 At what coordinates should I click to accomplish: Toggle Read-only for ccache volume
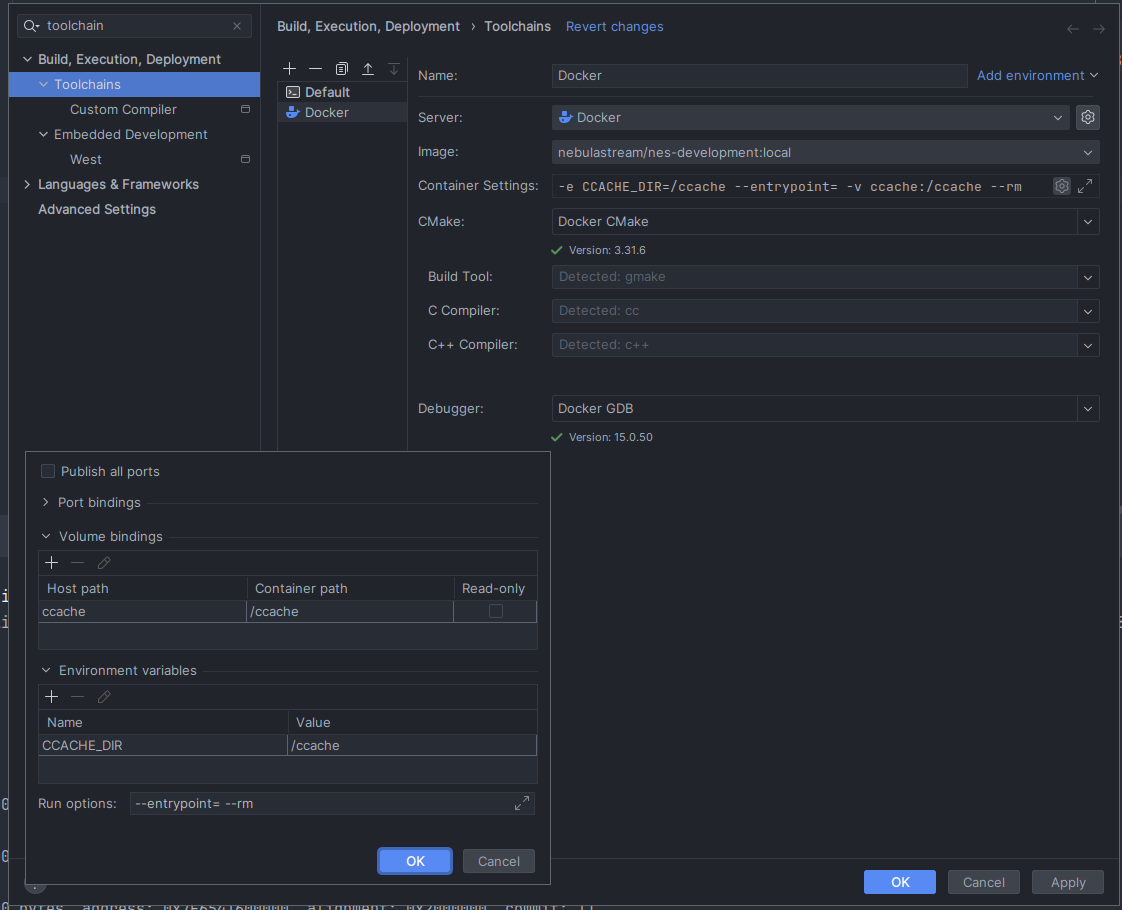click(495, 611)
